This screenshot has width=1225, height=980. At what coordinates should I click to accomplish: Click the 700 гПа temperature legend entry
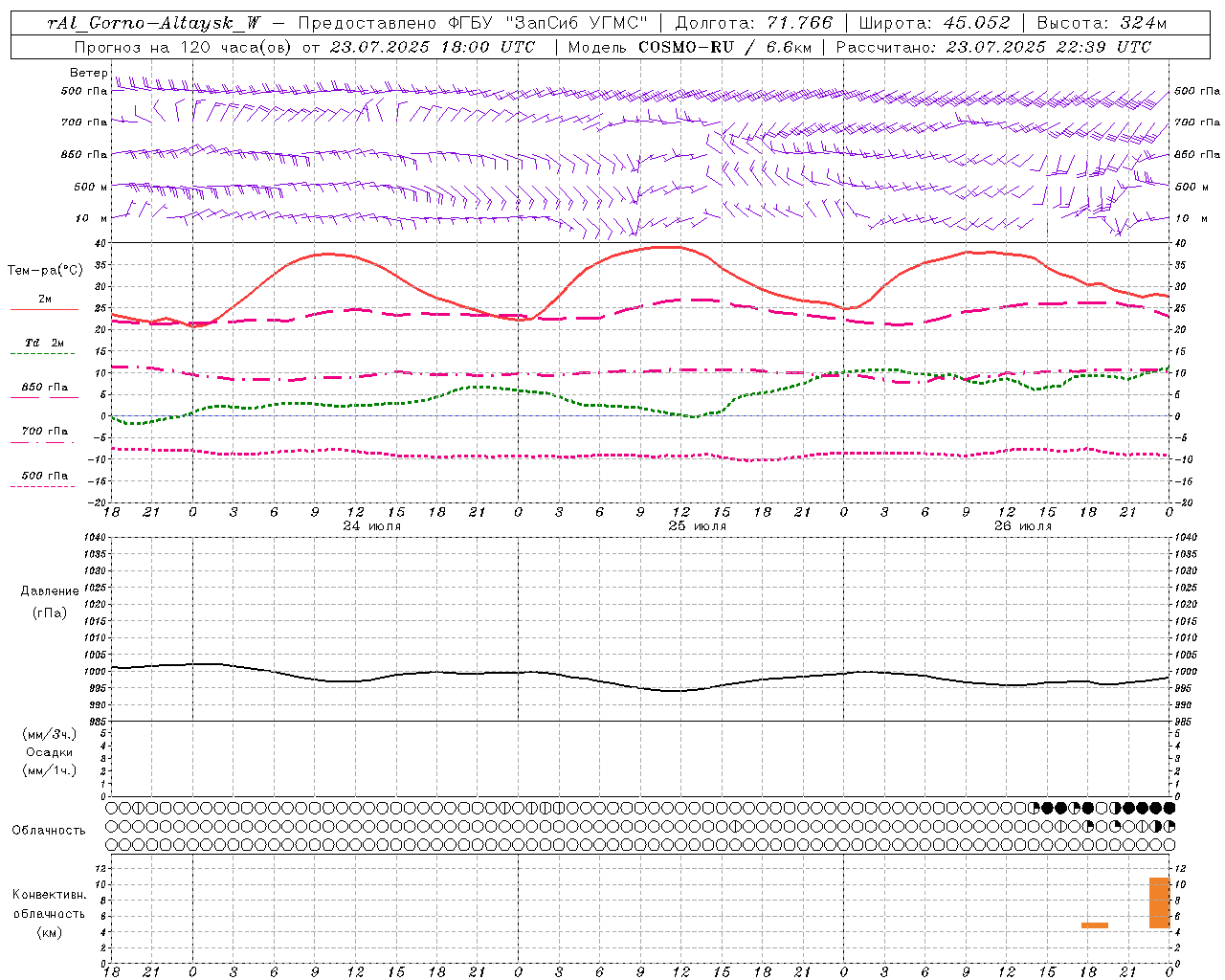click(44, 432)
